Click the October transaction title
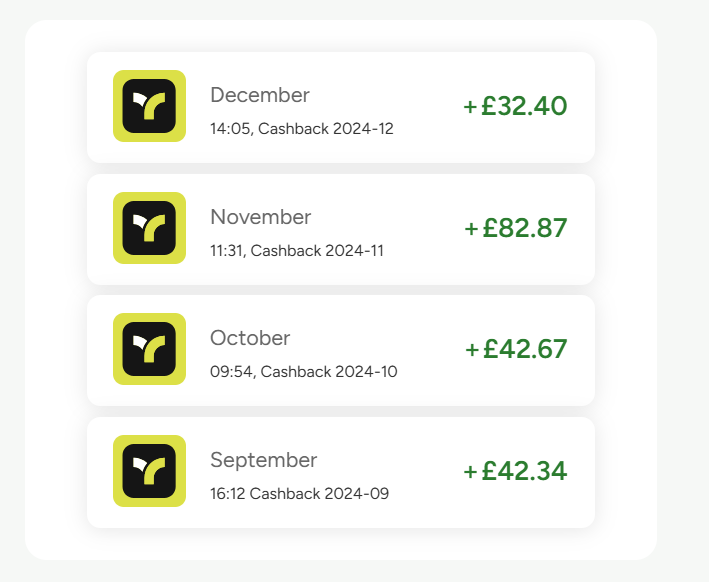Screen dimensions: 709x582 pos(250,338)
